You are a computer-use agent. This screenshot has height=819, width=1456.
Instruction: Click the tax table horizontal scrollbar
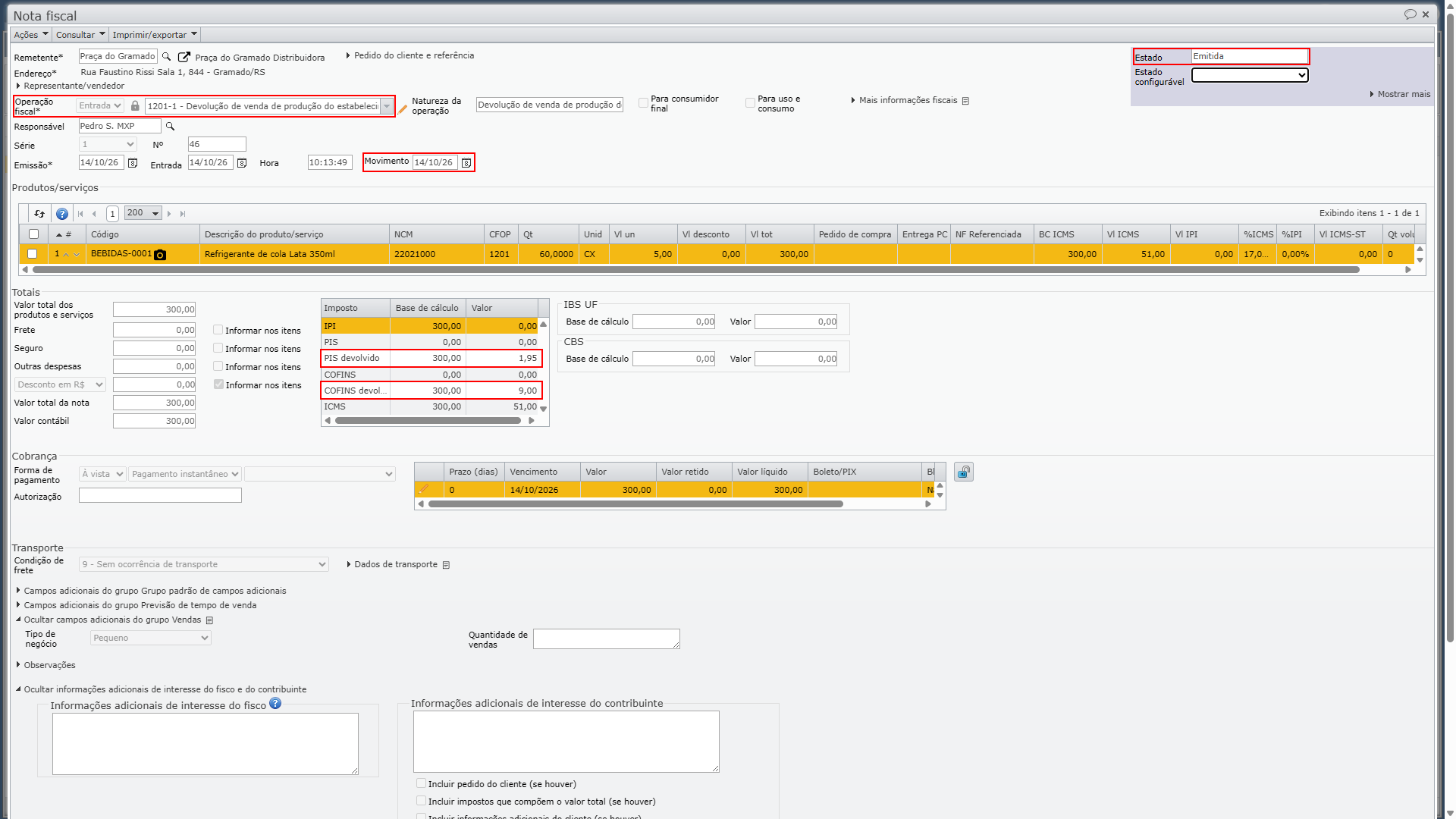pos(428,420)
